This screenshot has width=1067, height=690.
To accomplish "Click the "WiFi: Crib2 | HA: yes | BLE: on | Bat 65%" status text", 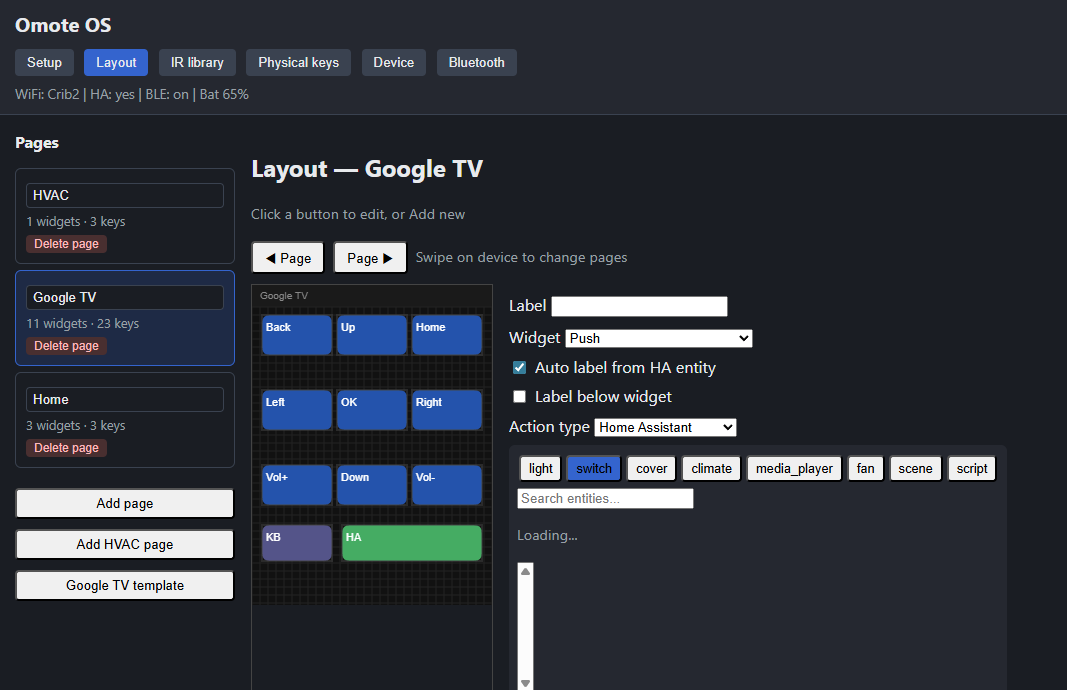I will coord(132,95).
